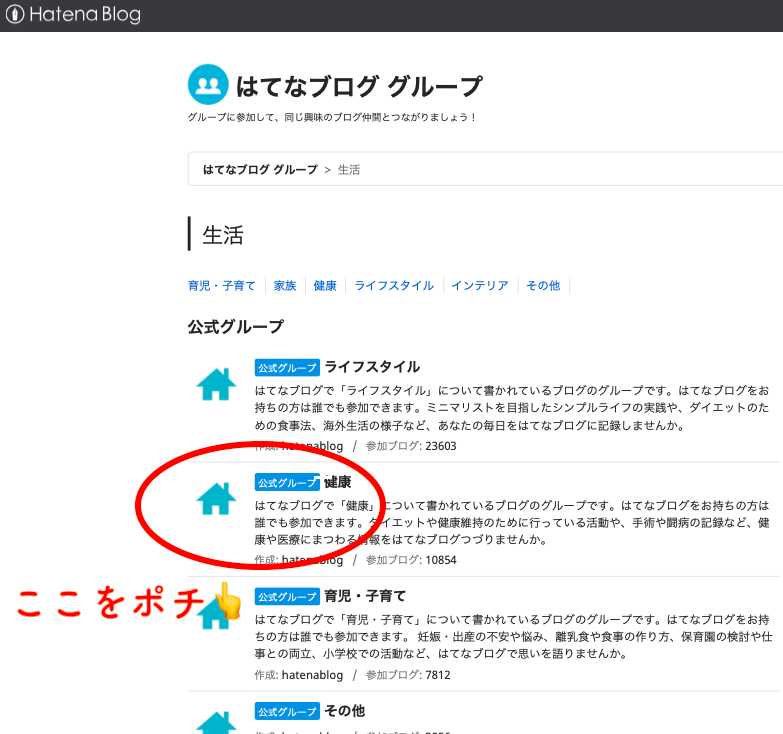Click the groups tagline under page title

click(332, 117)
